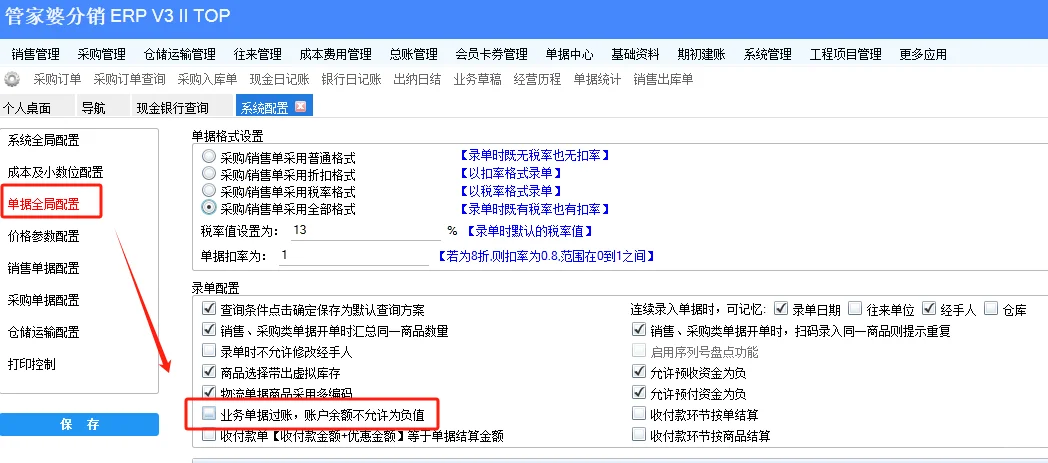This screenshot has width=1048, height=463.
Task: Open 单据统计 shortcut
Action: (598, 80)
